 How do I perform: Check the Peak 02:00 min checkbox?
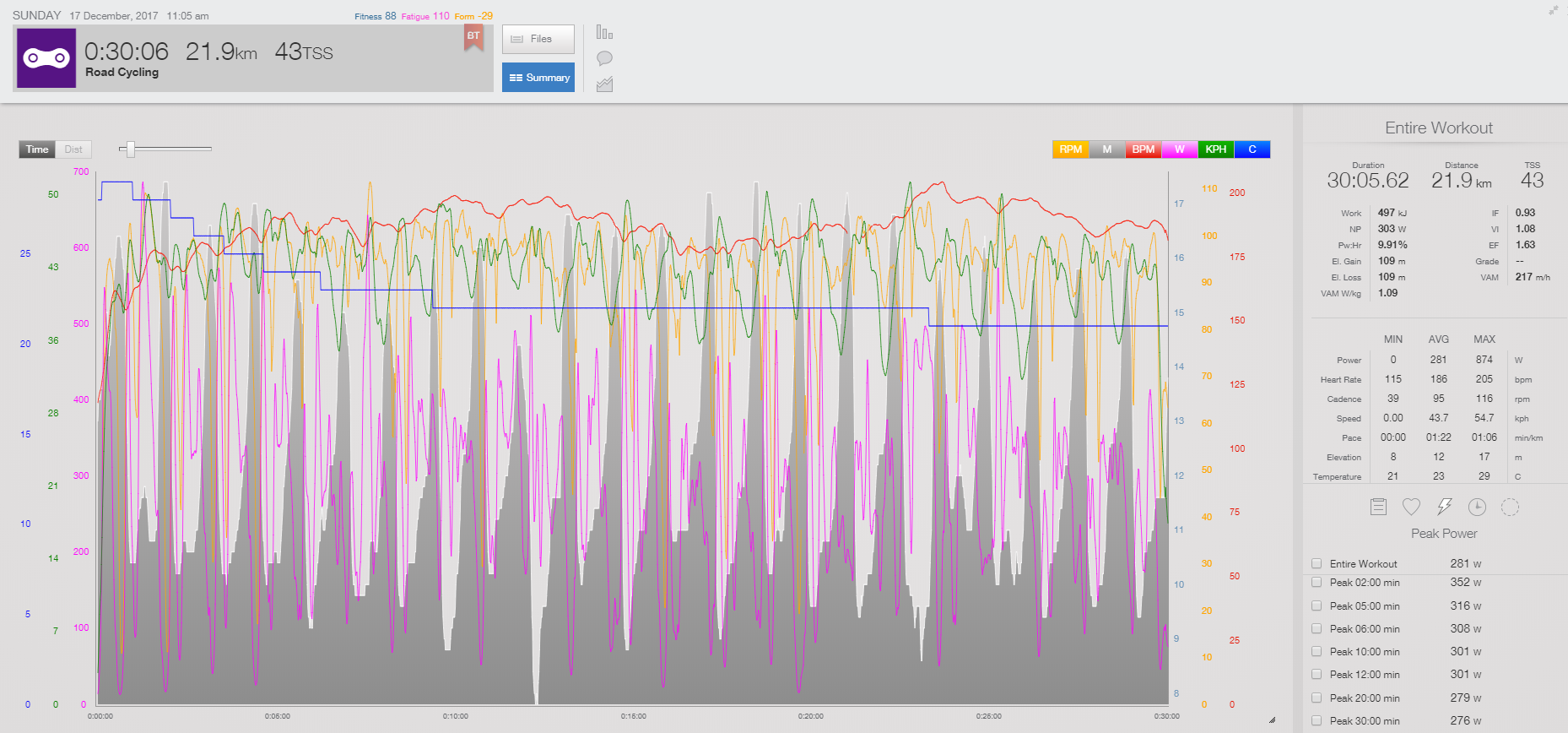(1317, 583)
